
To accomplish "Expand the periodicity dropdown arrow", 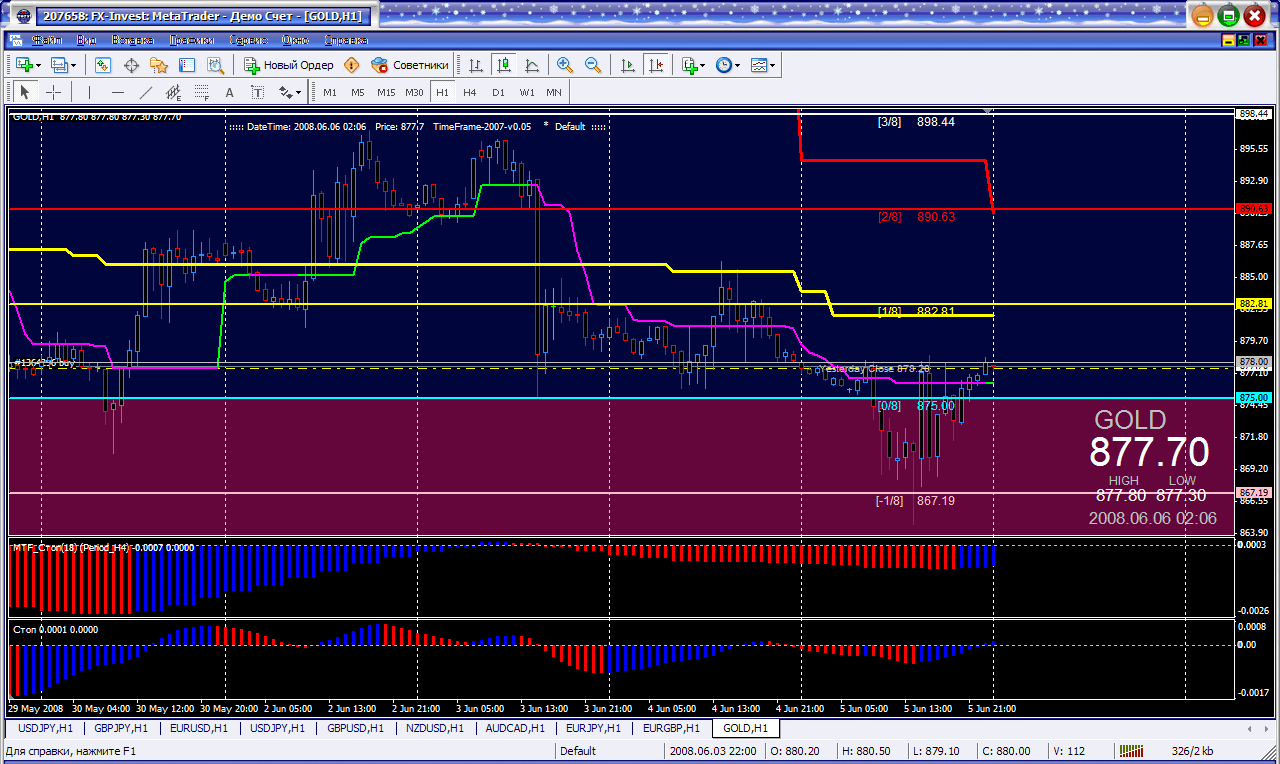I will [x=738, y=65].
